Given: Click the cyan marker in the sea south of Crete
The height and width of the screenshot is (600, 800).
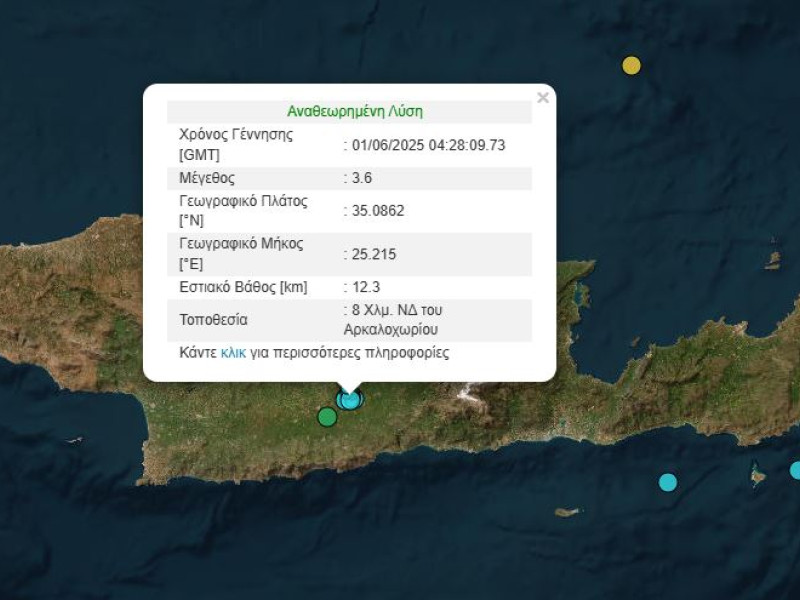Looking at the screenshot, I should pyautogui.click(x=668, y=481).
